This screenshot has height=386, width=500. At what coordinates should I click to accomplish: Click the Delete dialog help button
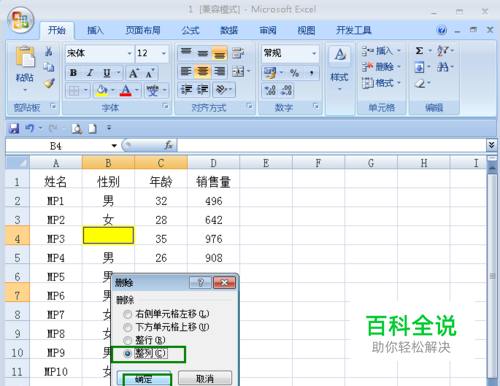pos(200,283)
